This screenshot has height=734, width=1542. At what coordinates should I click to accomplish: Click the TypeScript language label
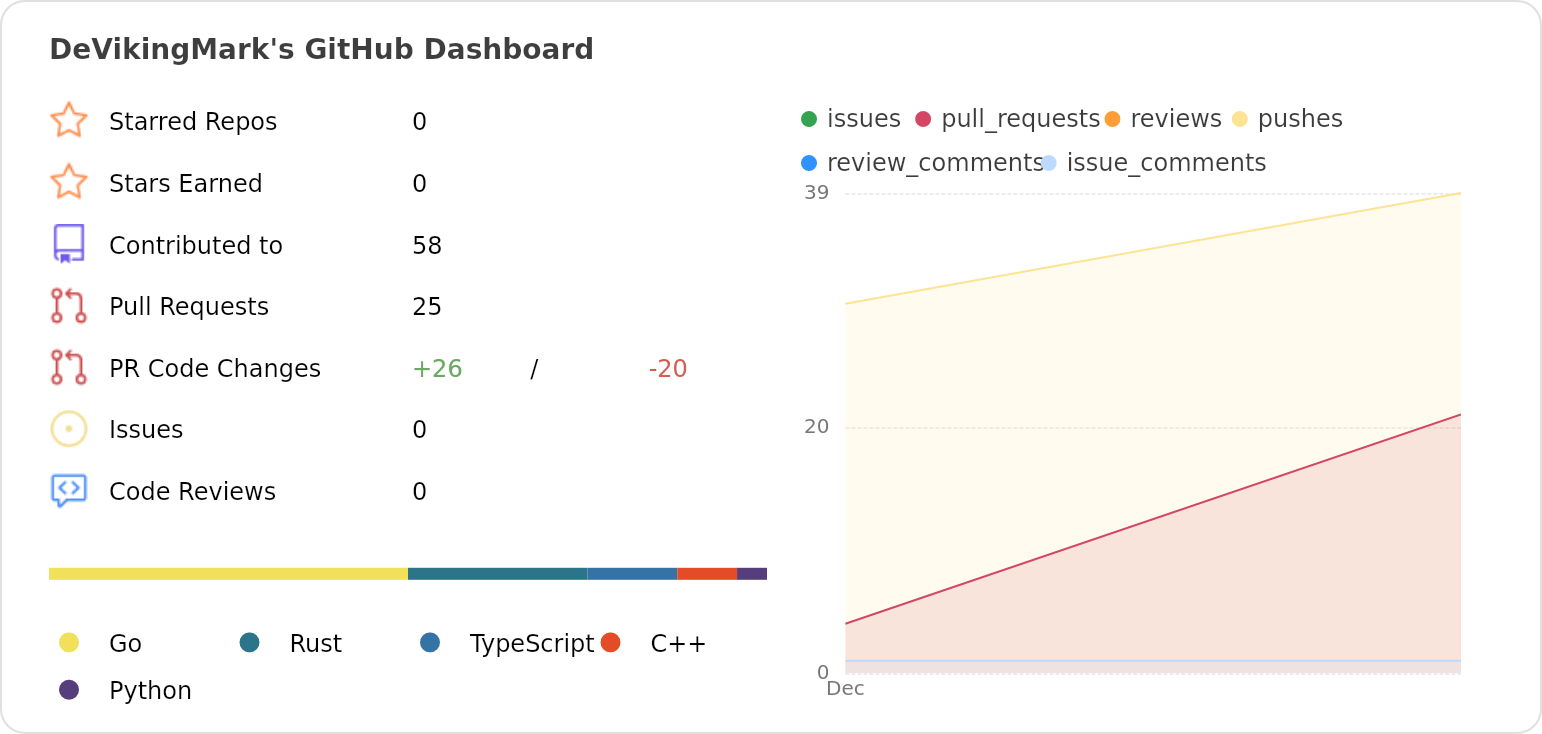coord(532,644)
